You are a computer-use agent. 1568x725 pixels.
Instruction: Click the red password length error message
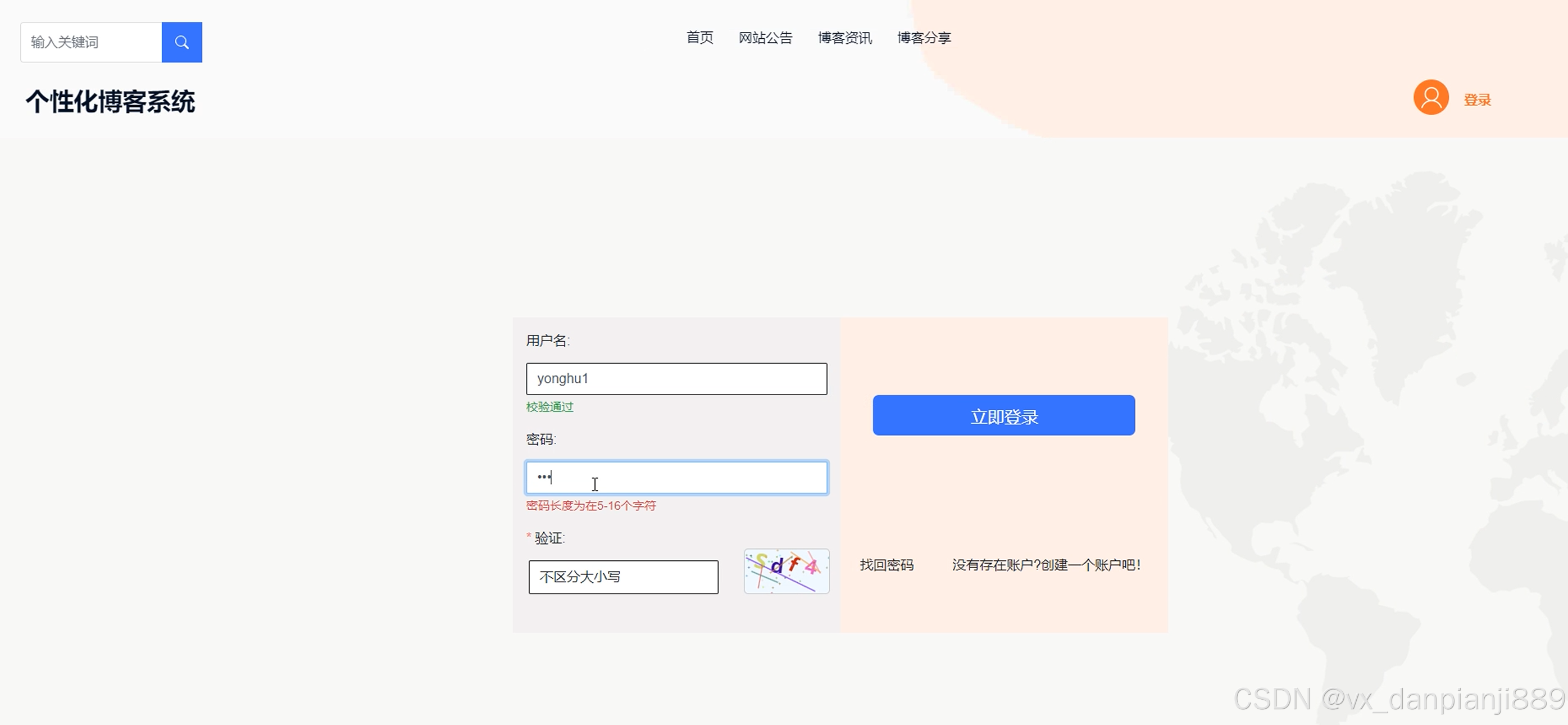pos(590,505)
